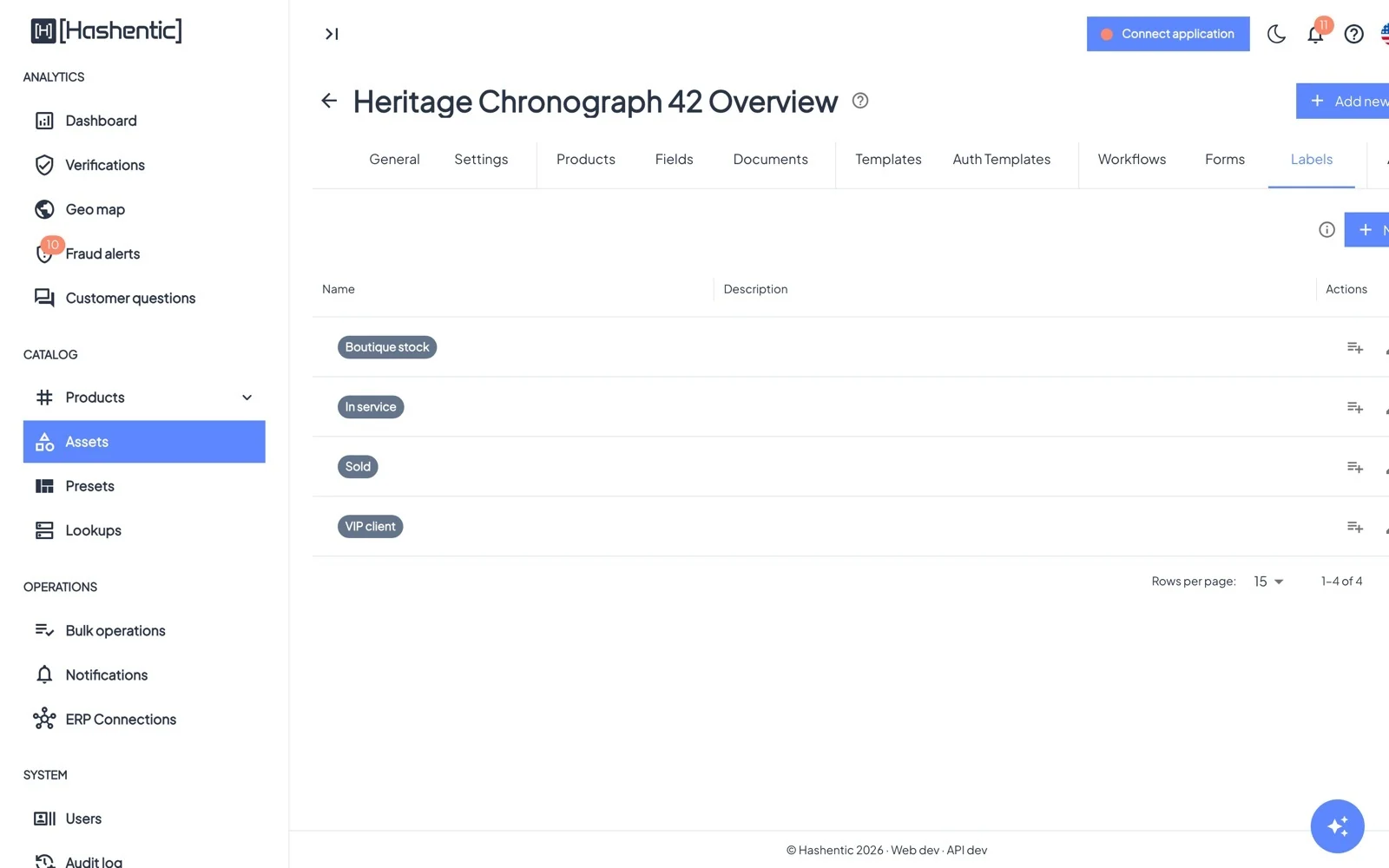Click the Add new button
Screen dimensions: 1389x868
point(1343,101)
